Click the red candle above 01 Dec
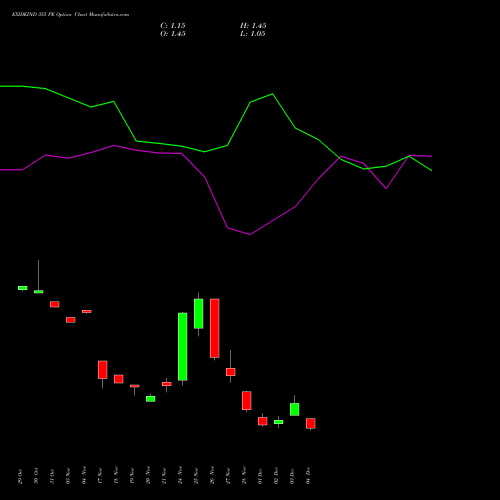 tap(263, 421)
